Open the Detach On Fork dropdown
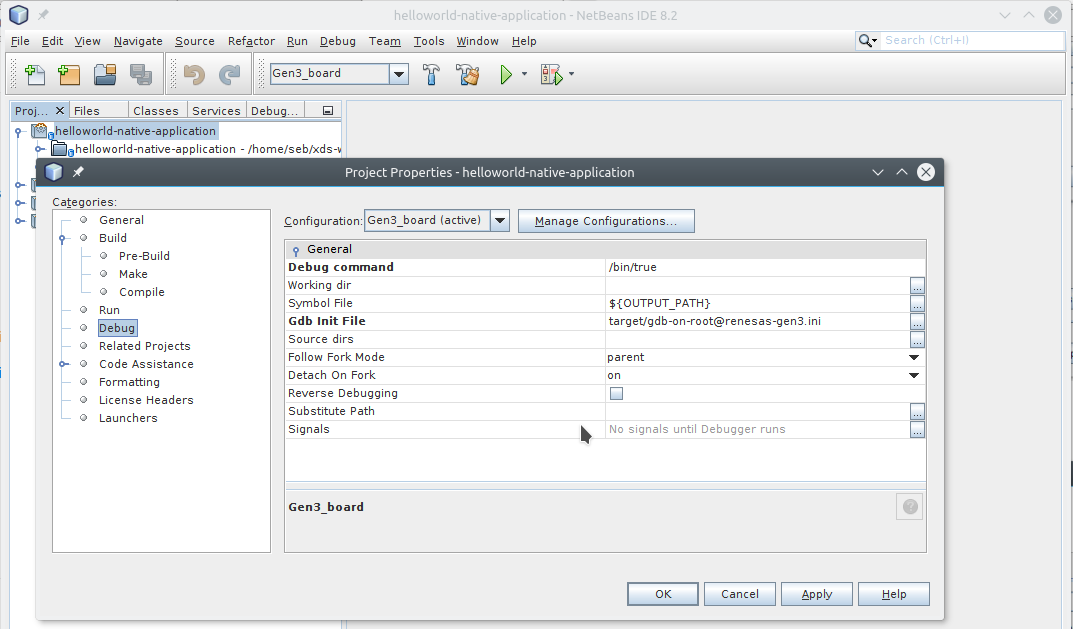This screenshot has width=1073, height=629. pos(914,375)
